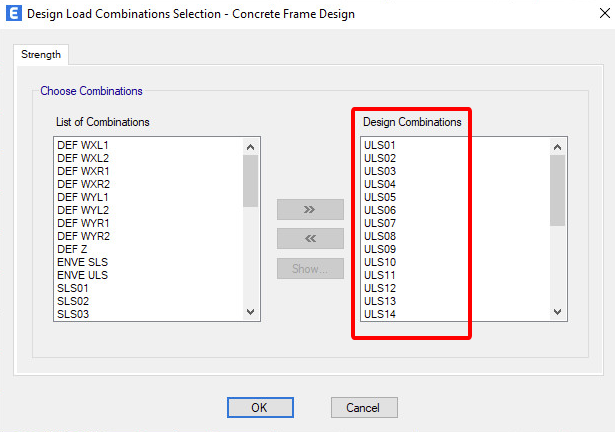Click the remove (<<) arrow button
Screen dimensions: 615x432
click(310, 239)
